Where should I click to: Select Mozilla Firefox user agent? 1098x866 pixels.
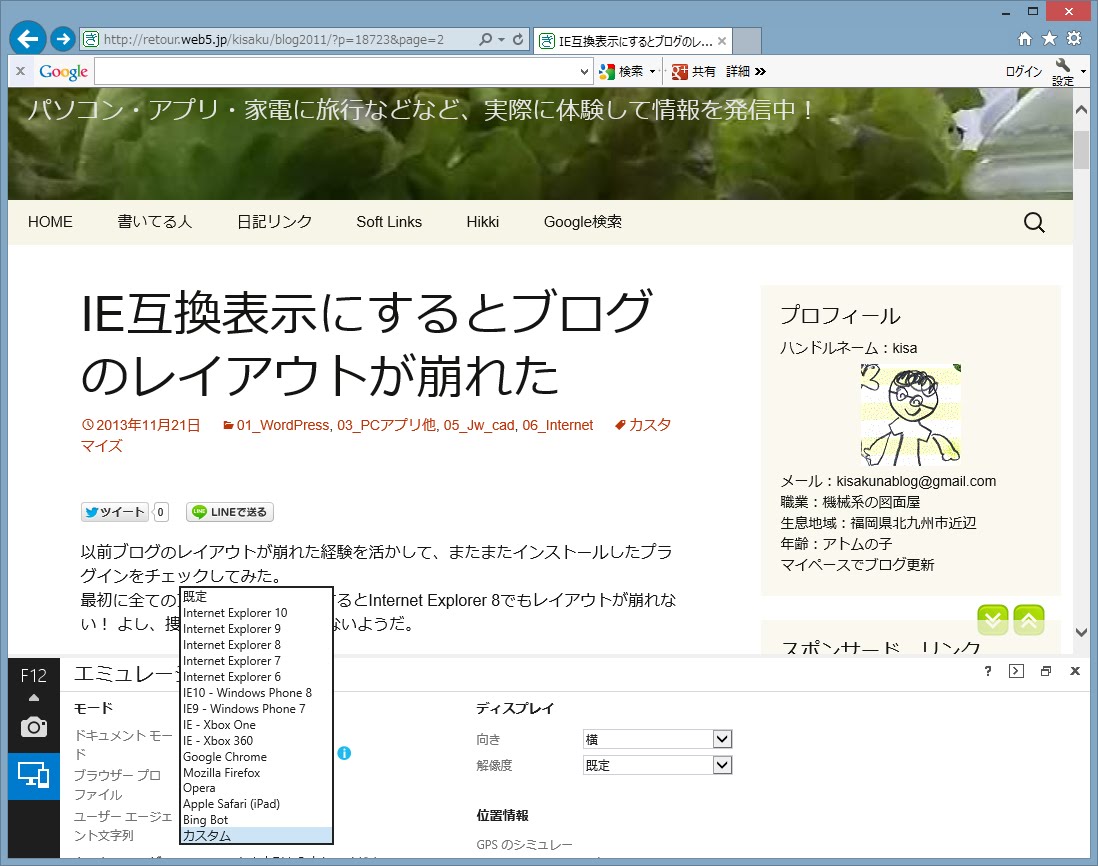pos(256,773)
